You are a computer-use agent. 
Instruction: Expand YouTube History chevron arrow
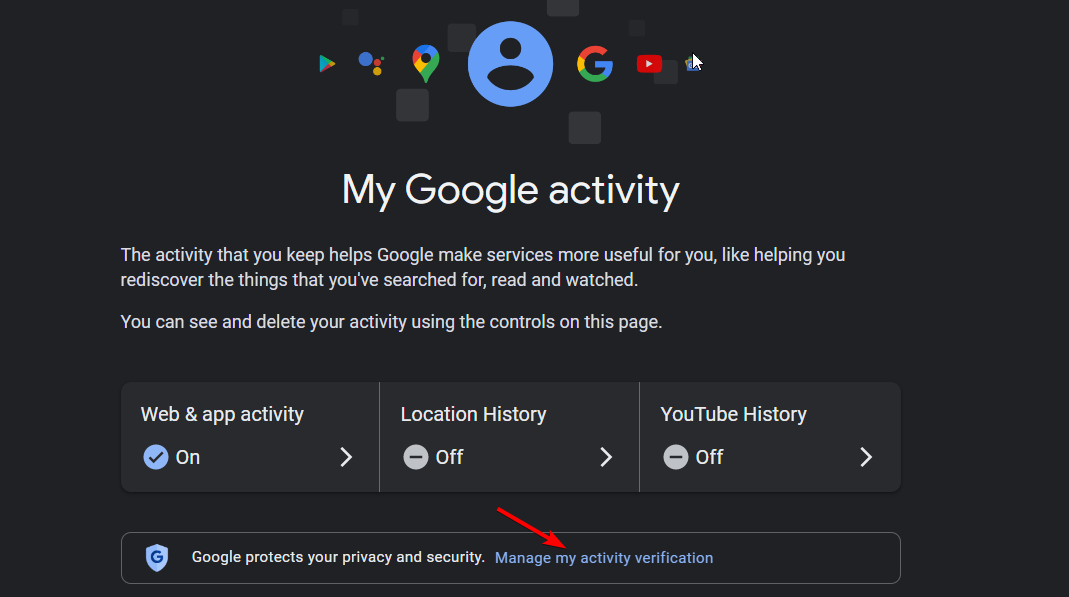[x=866, y=457]
